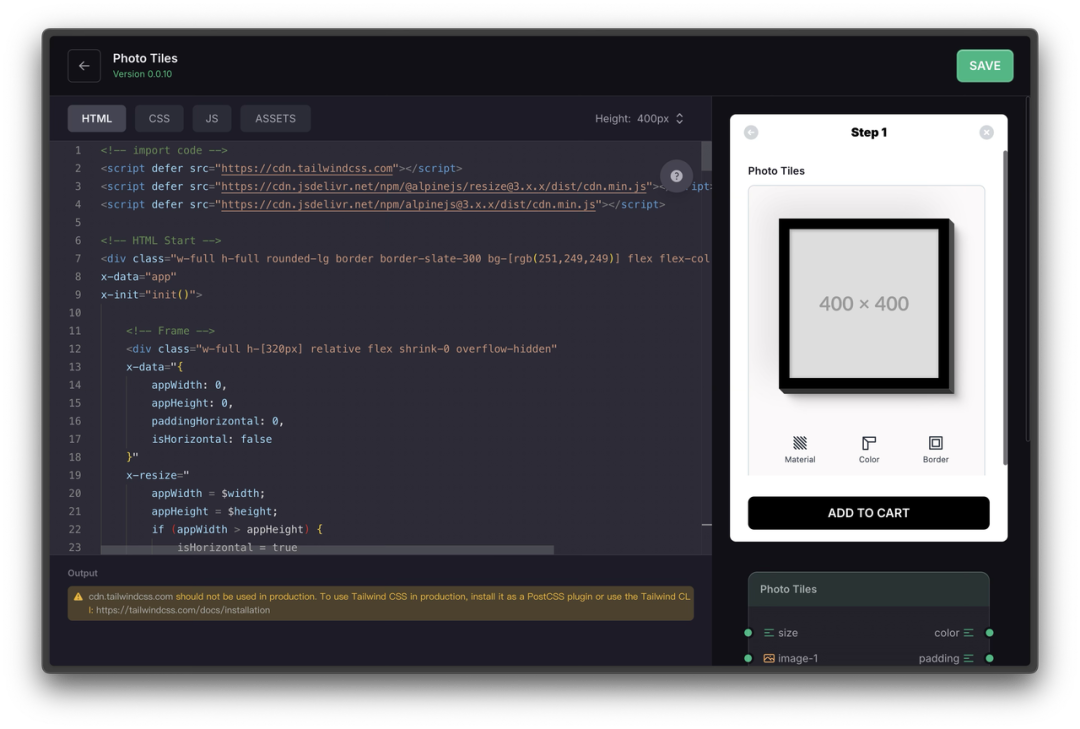Click the "isHorizontal: false" code line
Image resolution: width=1080 pixels, height=729 pixels.
(211, 439)
